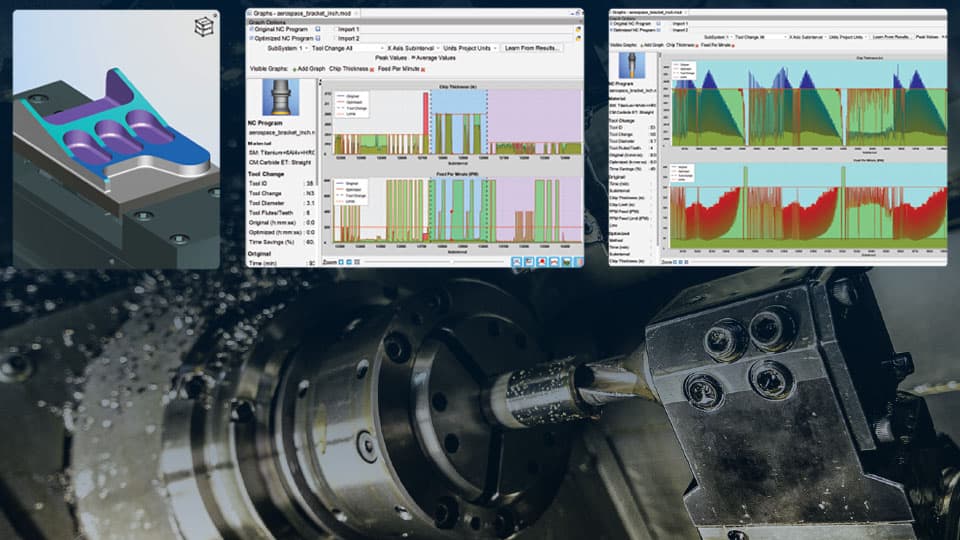The image size is (960, 540).
Task: Remove the Chip Thickness graph via red X
Action: [374, 68]
